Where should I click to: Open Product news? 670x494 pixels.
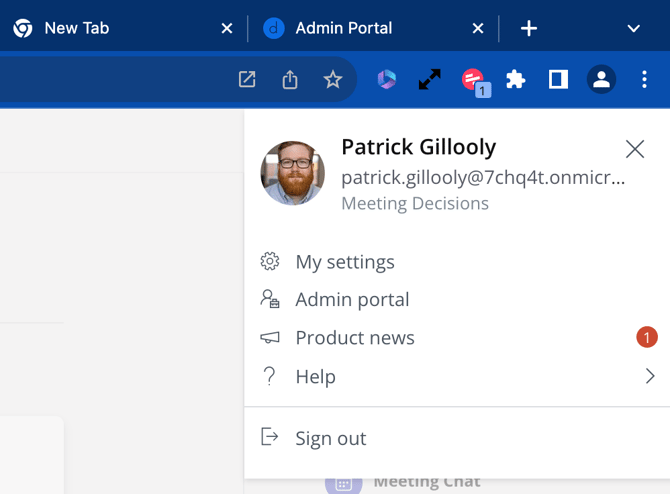(355, 338)
